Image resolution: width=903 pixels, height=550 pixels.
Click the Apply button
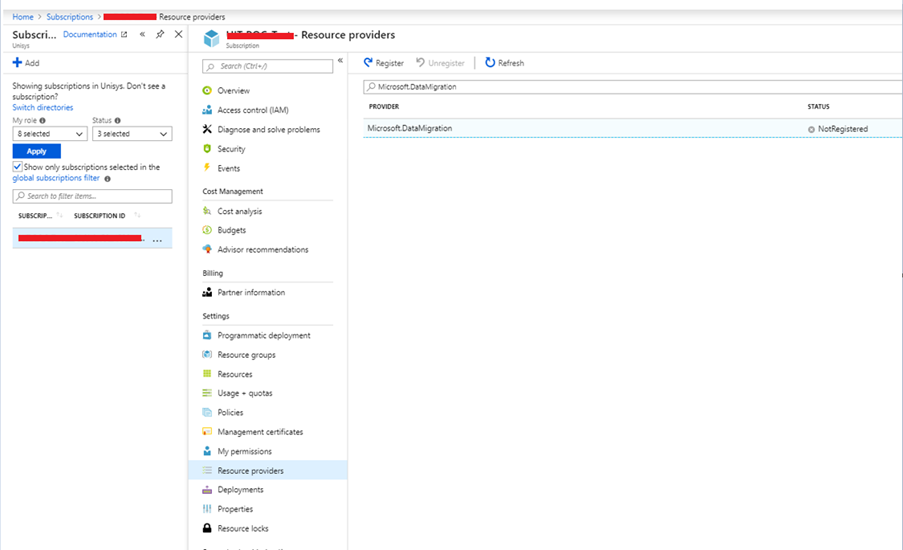(36, 151)
